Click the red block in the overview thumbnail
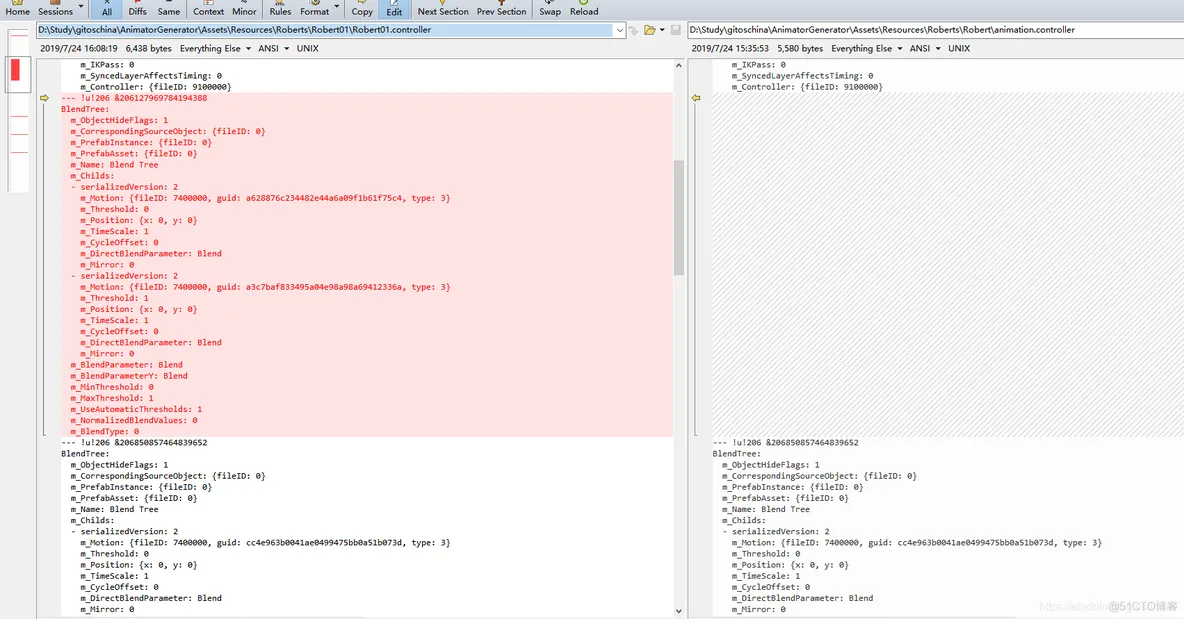The width and height of the screenshot is (1184, 619). coord(15,69)
